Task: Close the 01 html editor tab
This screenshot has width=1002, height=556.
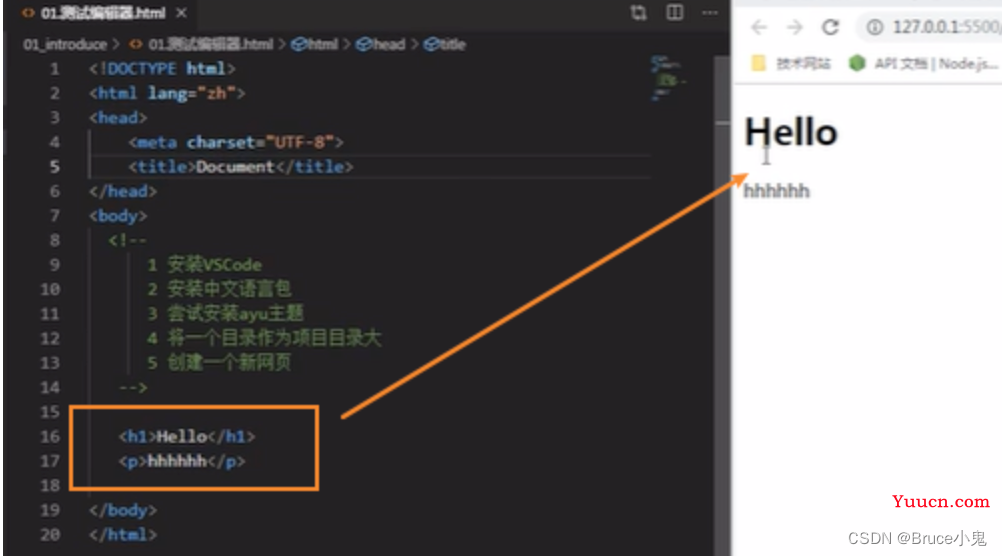Action: coord(181,13)
